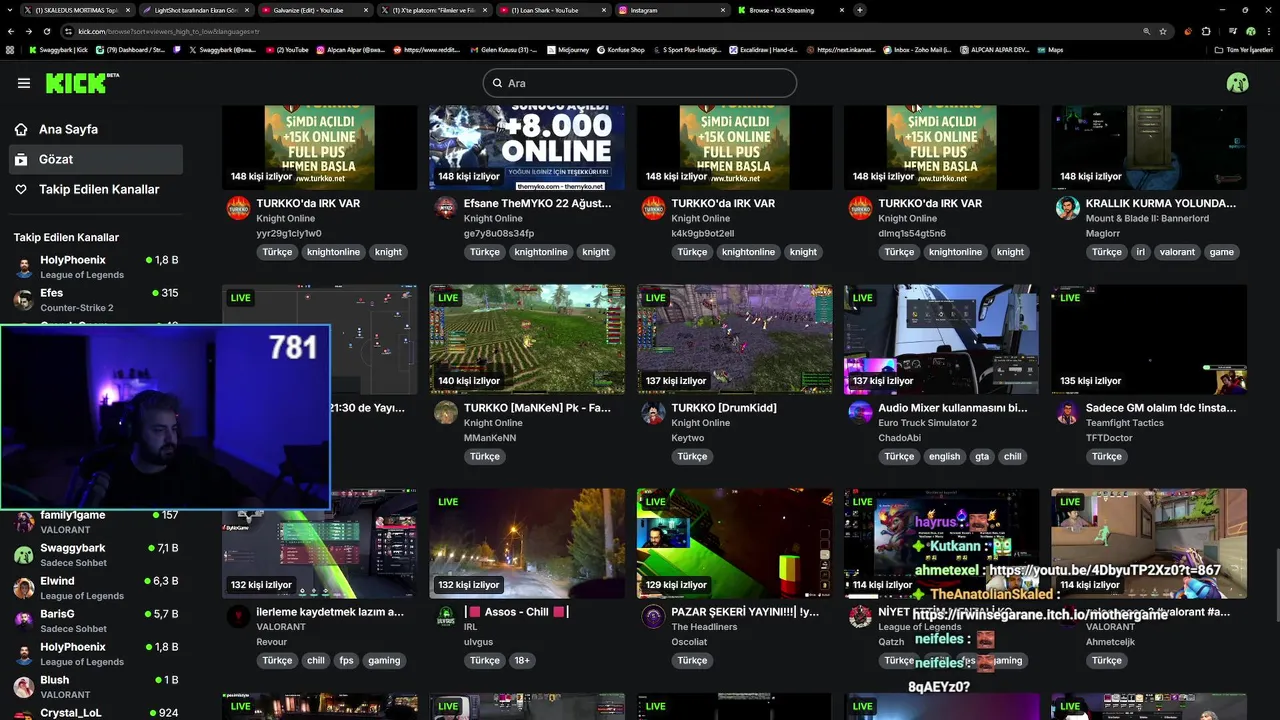Viewport: 1280px width, 720px height.
Task: Open Chrome's three-dot menu
Action: (x=1267, y=31)
